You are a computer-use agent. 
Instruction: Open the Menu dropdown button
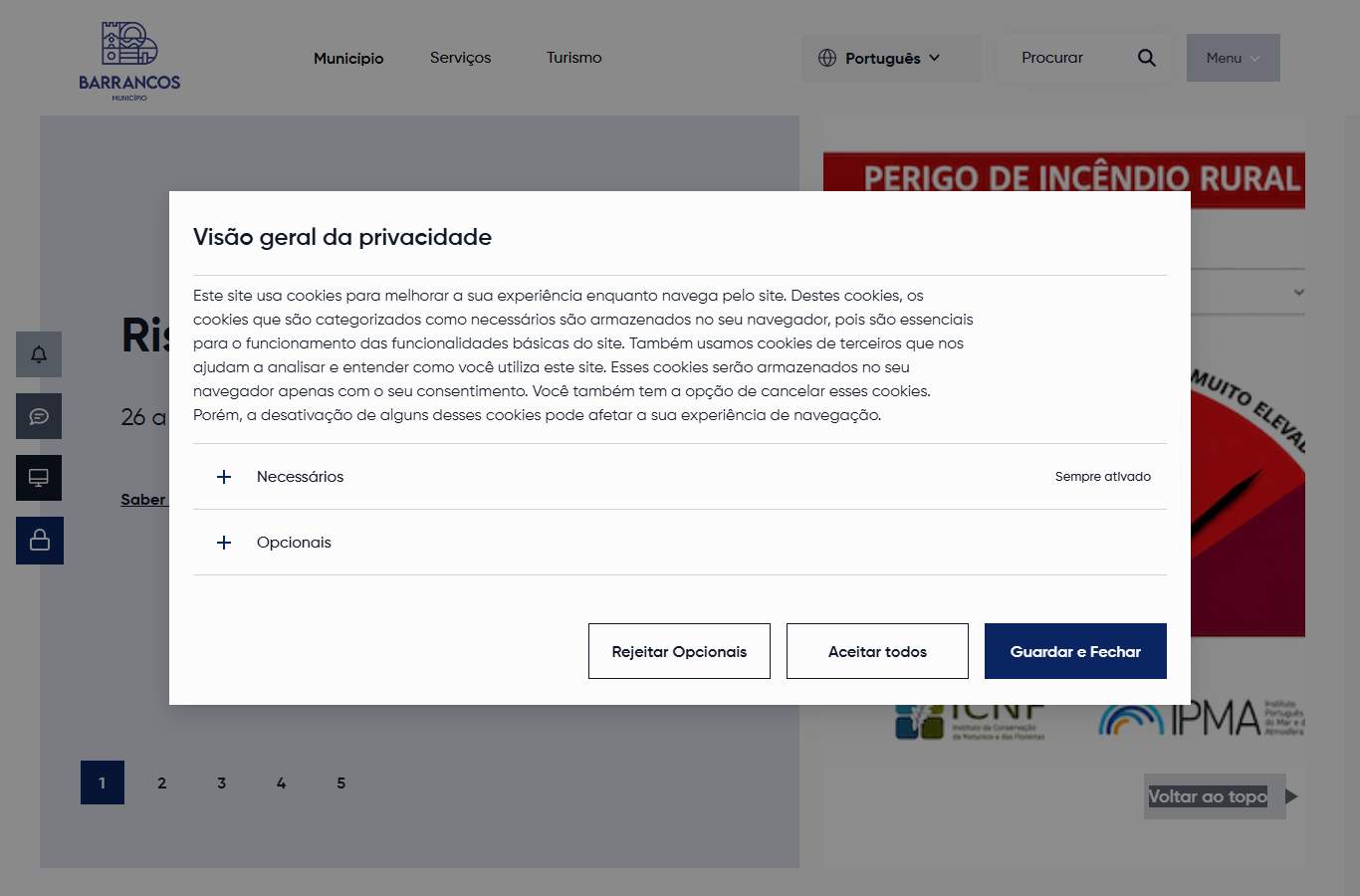pyautogui.click(x=1234, y=58)
